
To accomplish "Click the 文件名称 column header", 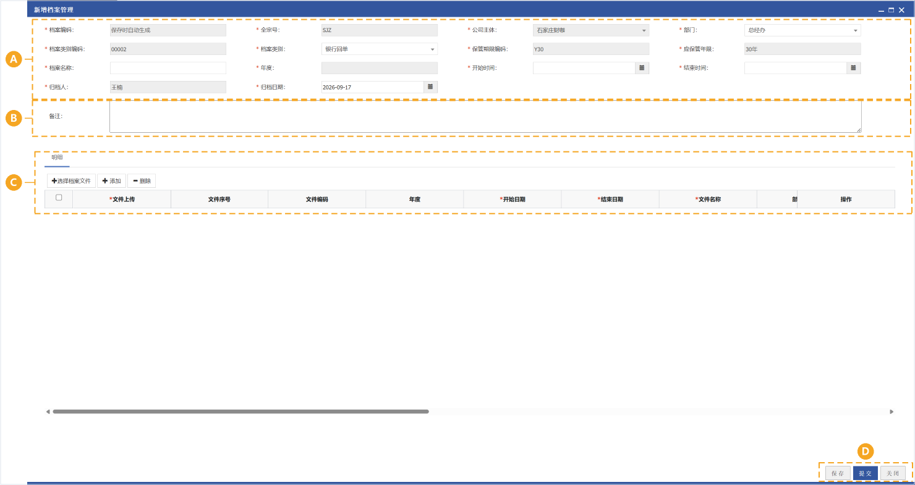I will pos(708,199).
